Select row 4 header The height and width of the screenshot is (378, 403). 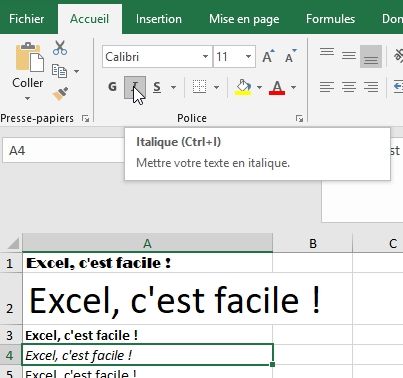click(x=11, y=355)
